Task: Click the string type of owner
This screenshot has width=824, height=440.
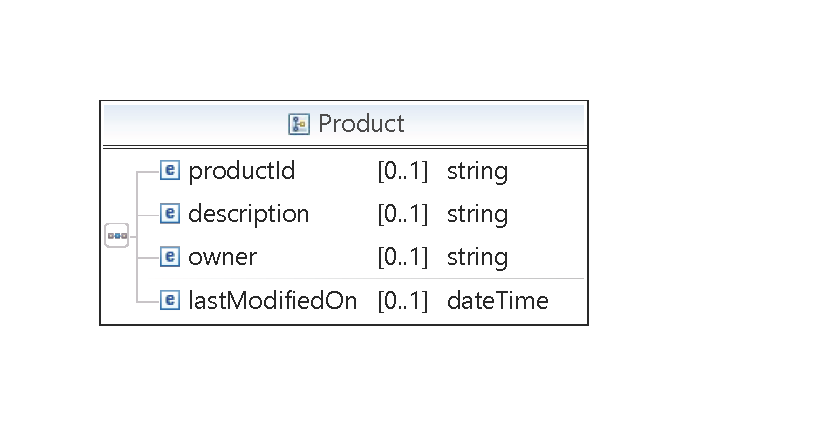Action: (x=477, y=259)
